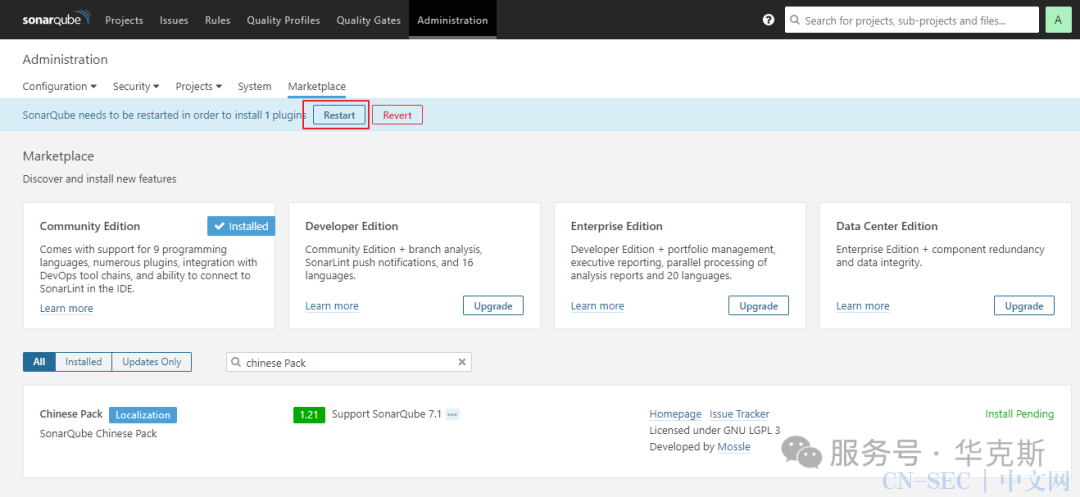The height and width of the screenshot is (497, 1080).
Task: Select the All plugins filter
Action: [x=39, y=362]
